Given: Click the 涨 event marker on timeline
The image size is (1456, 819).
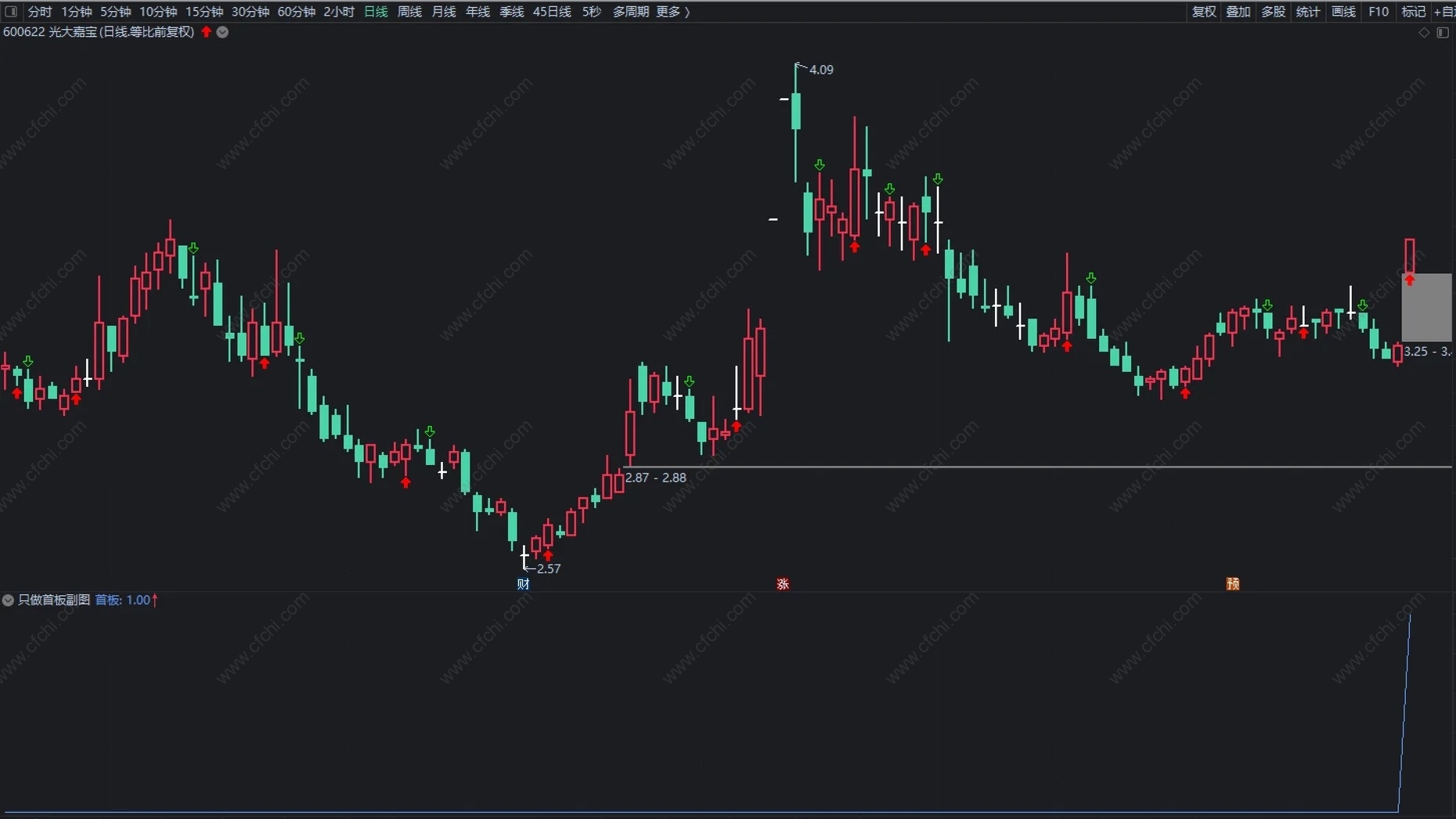Looking at the screenshot, I should 783,583.
